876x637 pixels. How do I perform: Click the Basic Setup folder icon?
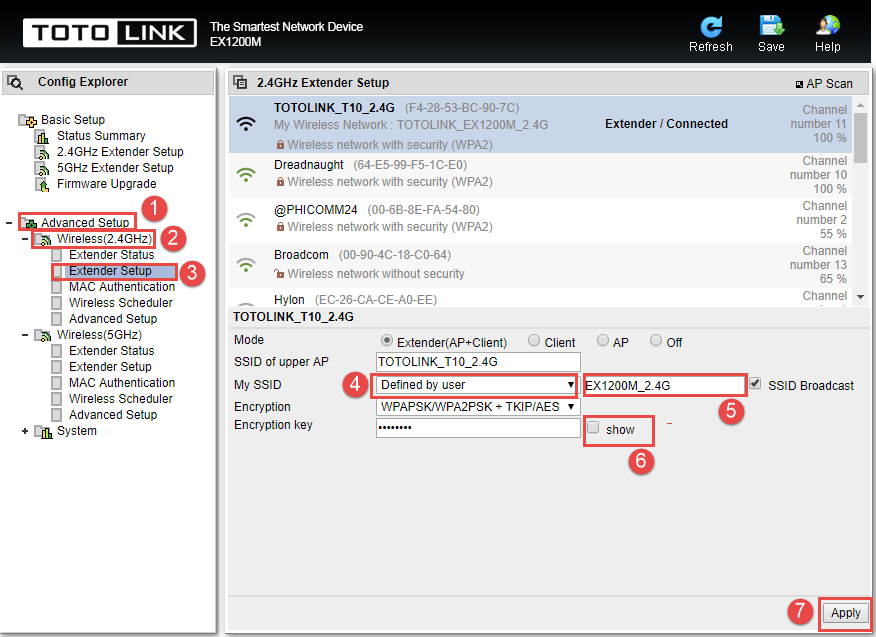click(x=28, y=120)
